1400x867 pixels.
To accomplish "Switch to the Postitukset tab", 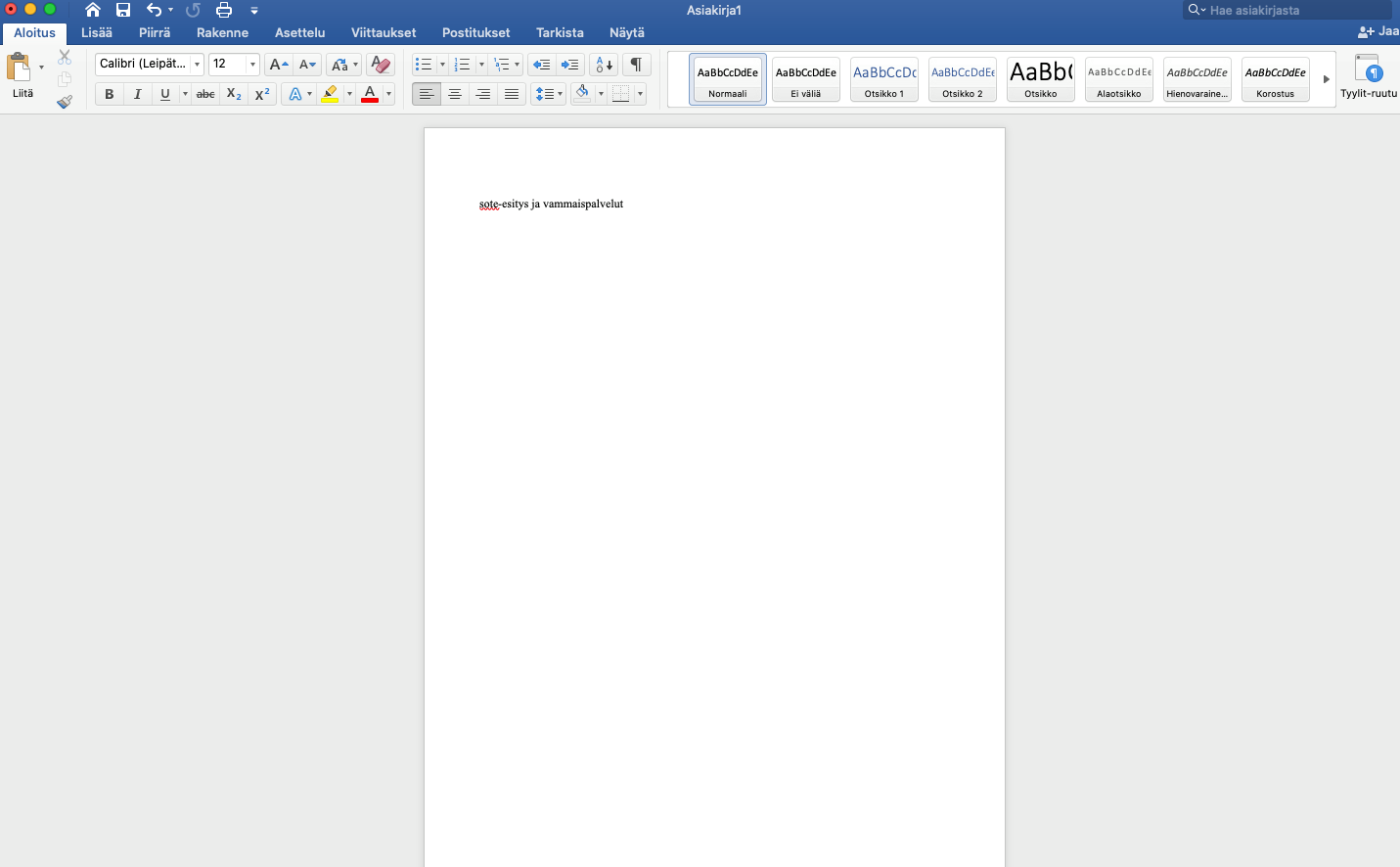I will 475,32.
